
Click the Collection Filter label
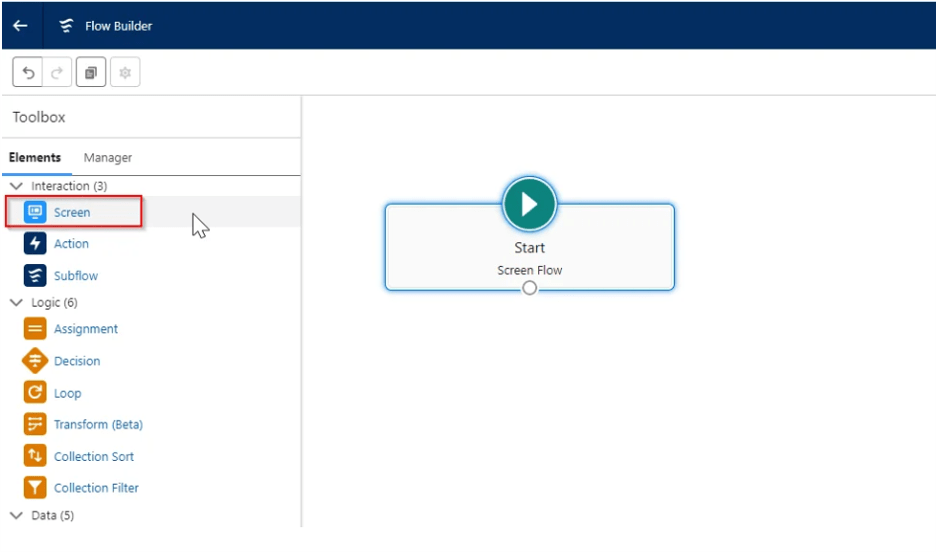point(96,488)
